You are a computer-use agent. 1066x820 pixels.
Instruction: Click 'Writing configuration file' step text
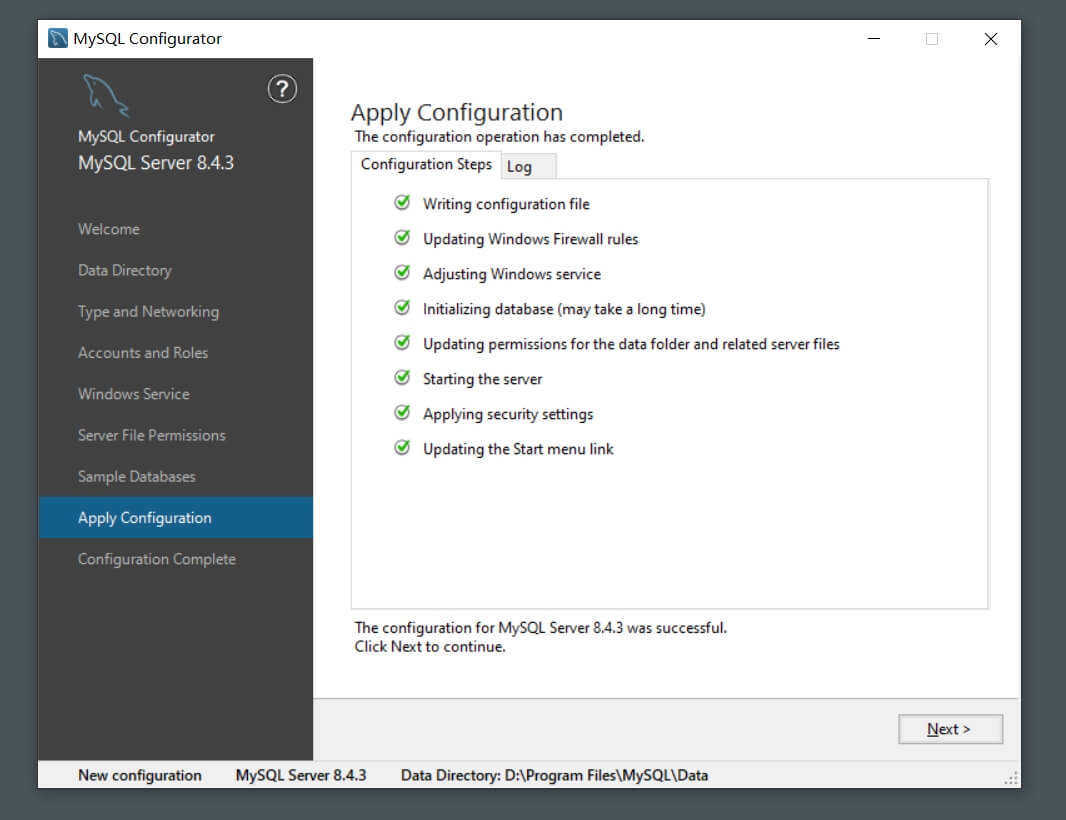tap(506, 204)
